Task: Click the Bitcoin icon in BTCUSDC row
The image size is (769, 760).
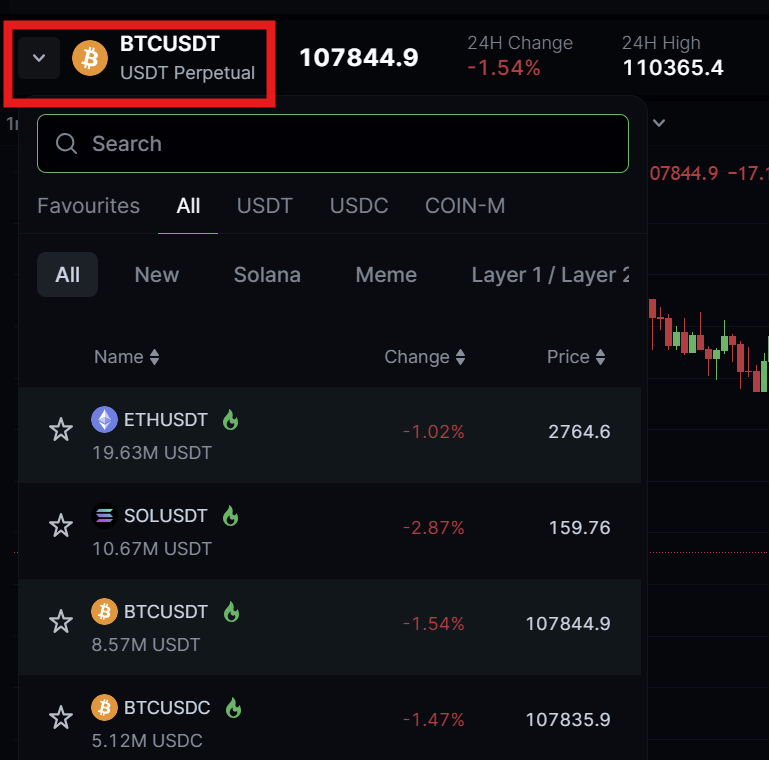Action: pyautogui.click(x=104, y=708)
